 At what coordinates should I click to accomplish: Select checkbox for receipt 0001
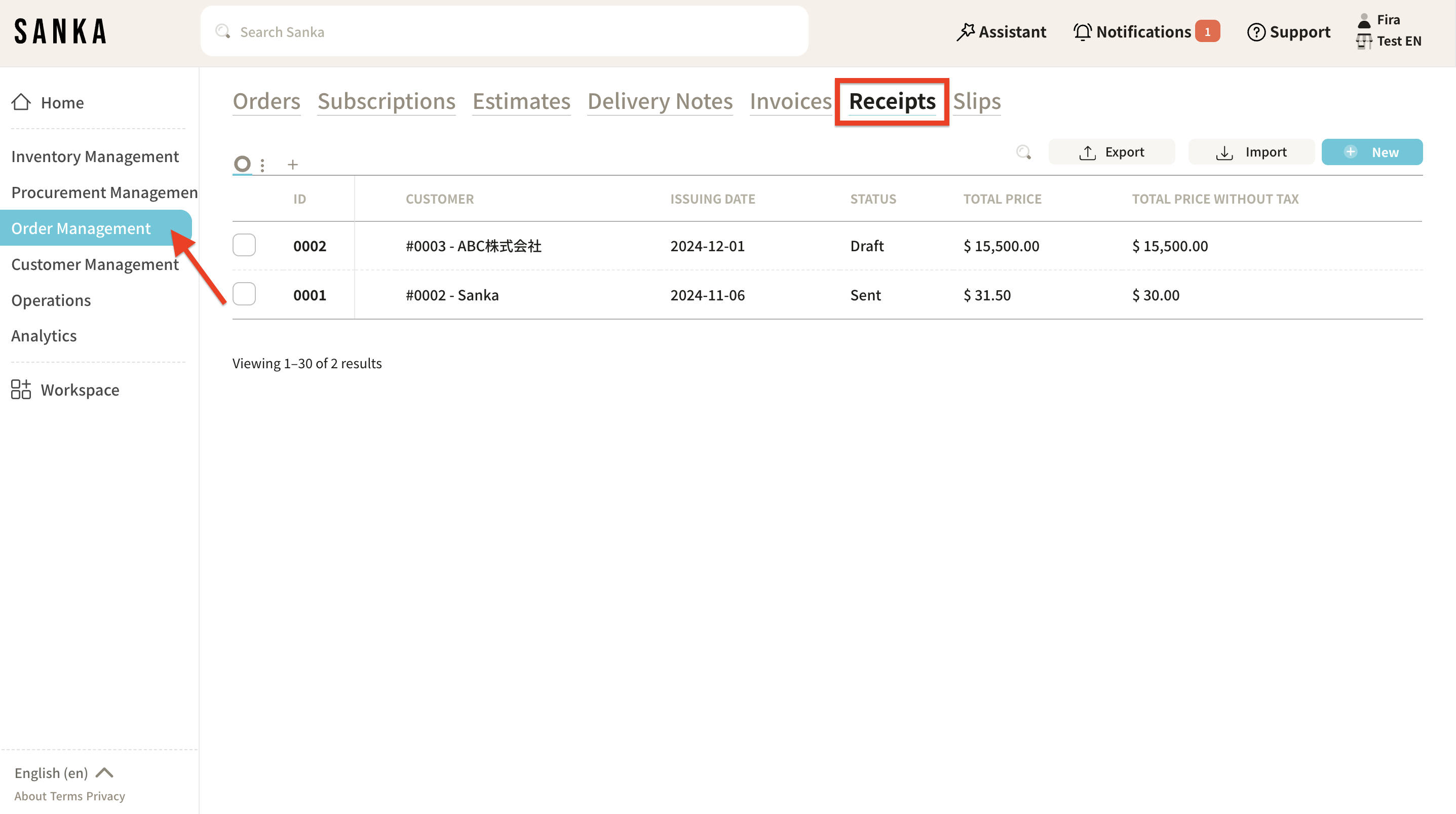[244, 294]
